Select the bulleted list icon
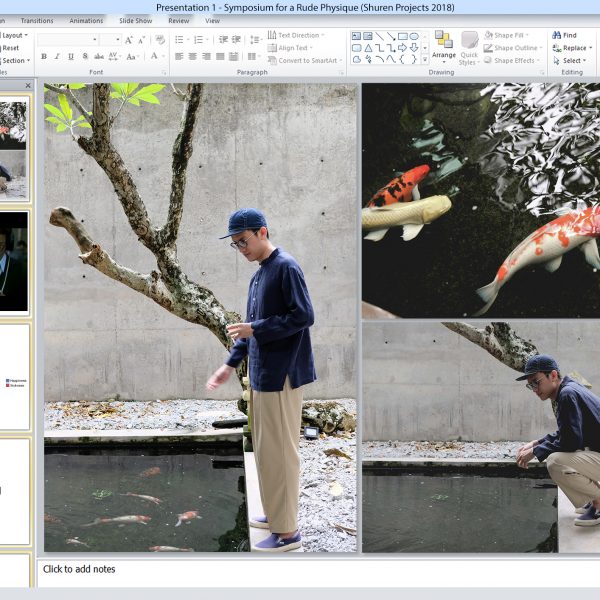 point(180,39)
